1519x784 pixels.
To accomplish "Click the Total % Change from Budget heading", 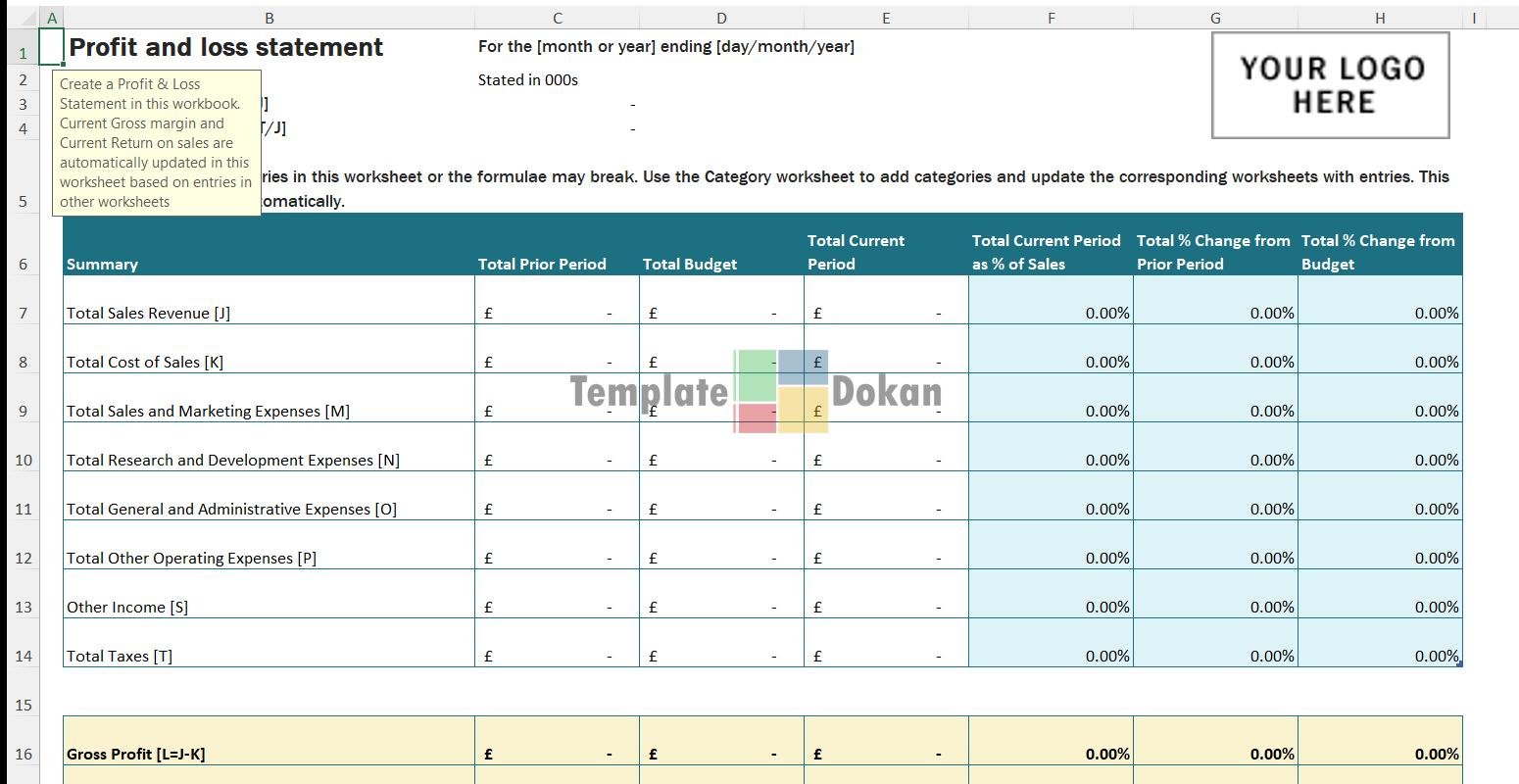I will (x=1380, y=252).
